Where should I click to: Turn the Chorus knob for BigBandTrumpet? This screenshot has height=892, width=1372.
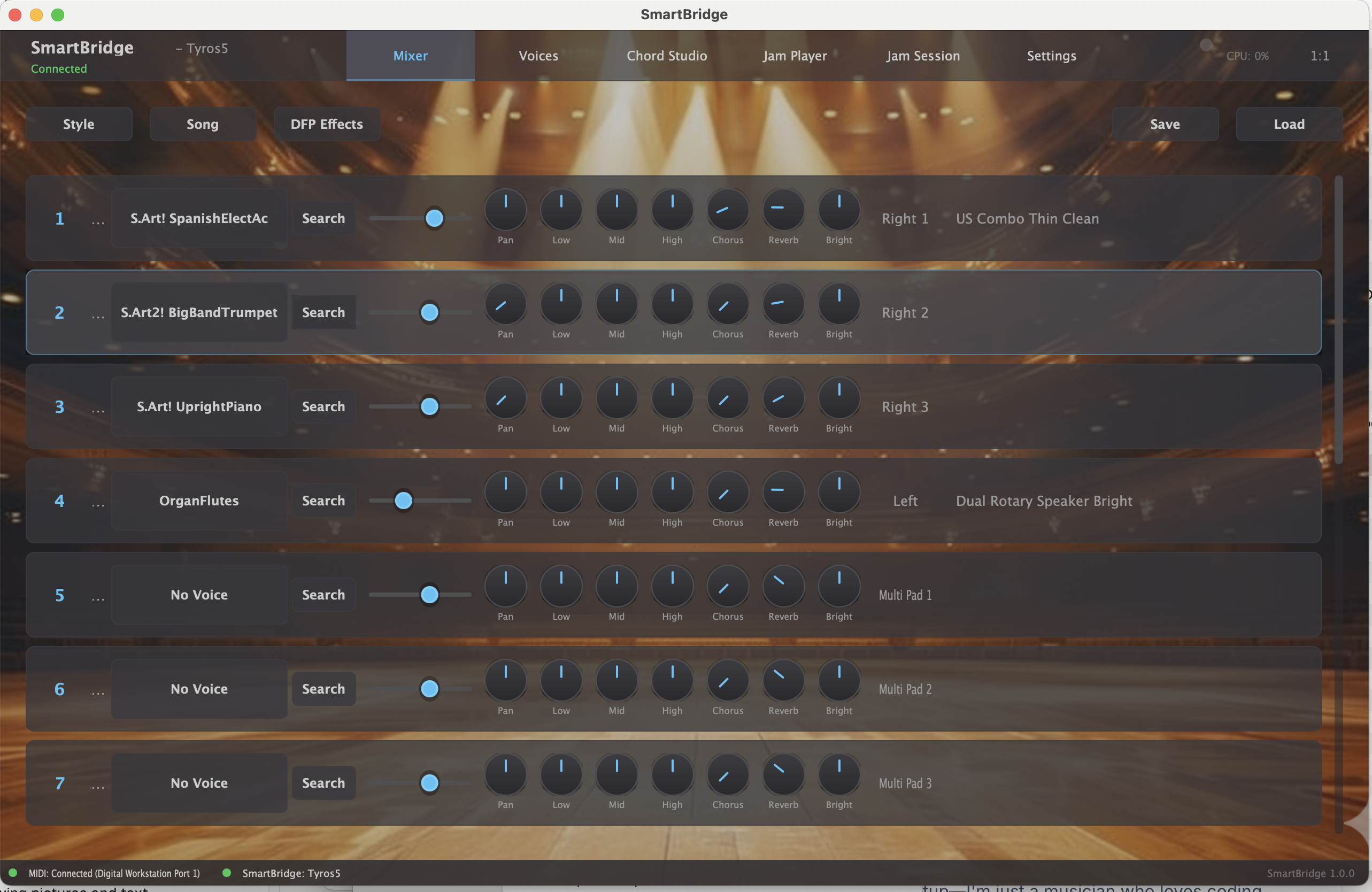click(x=727, y=304)
